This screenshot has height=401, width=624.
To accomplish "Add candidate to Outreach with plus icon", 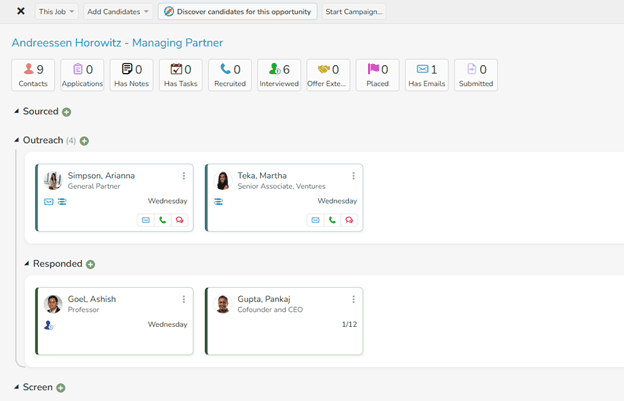I will [x=84, y=141].
